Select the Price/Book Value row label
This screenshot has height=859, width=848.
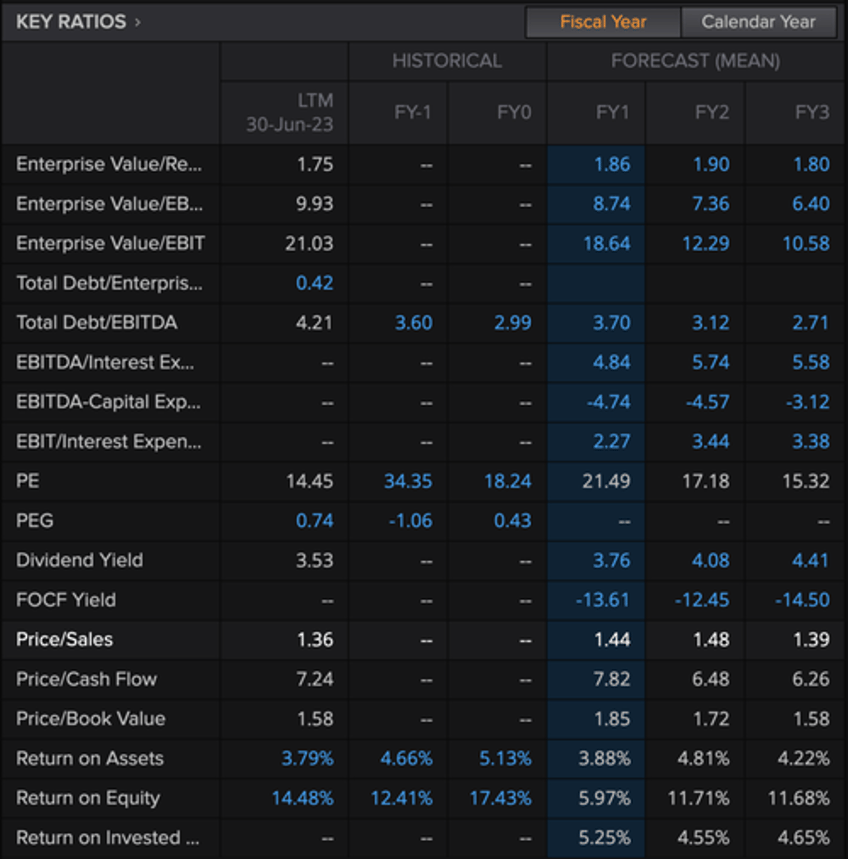90,719
